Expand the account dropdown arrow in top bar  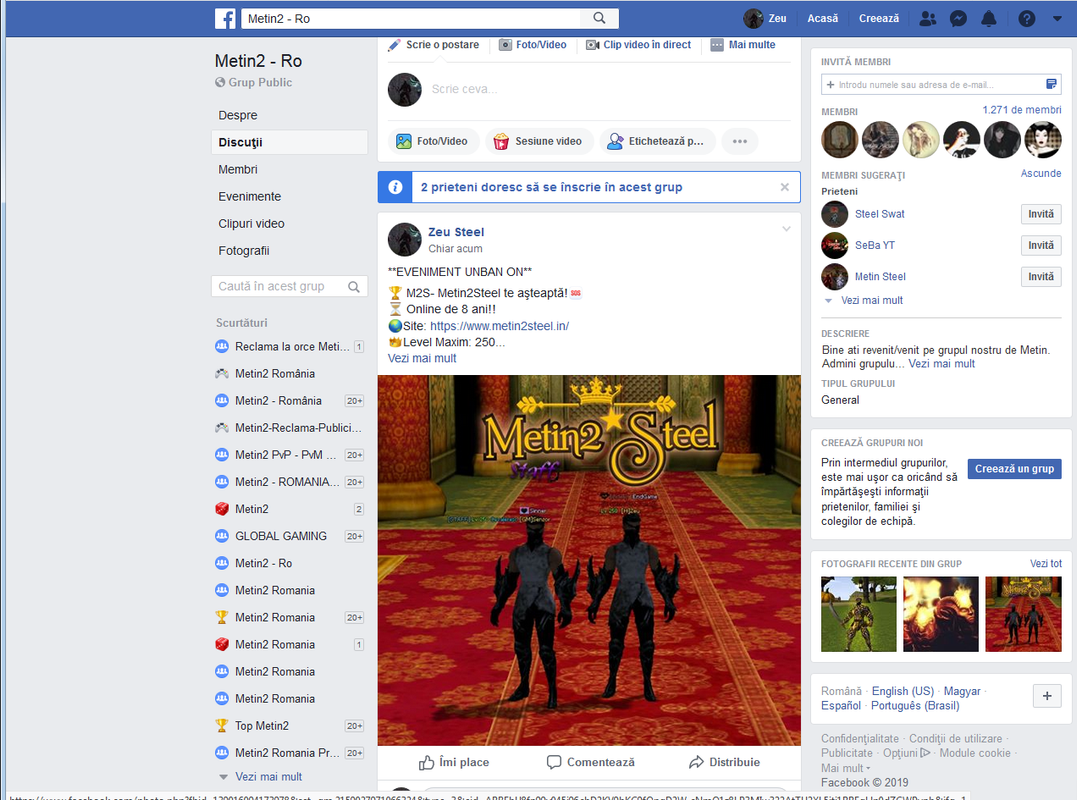(1057, 19)
